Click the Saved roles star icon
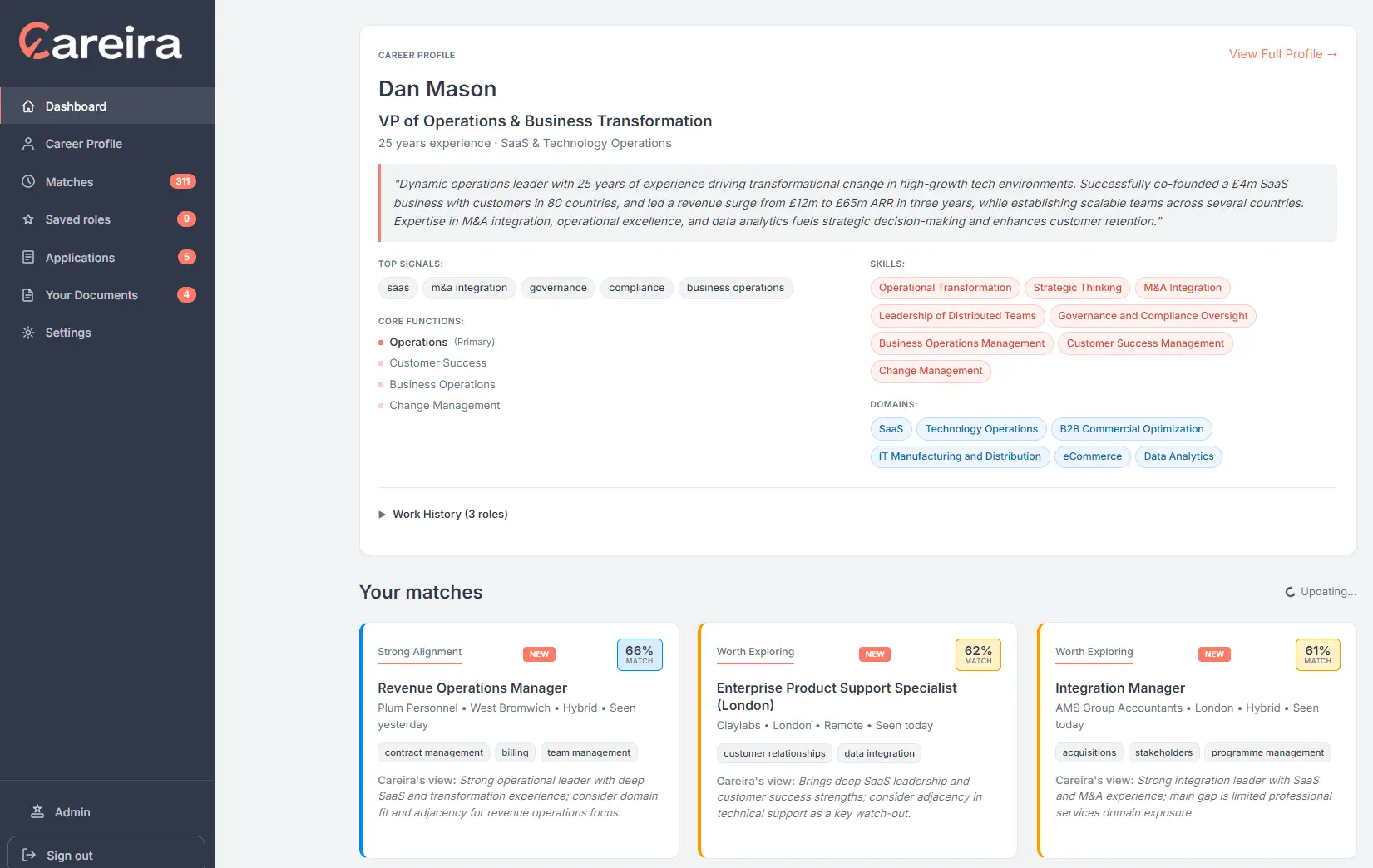Image resolution: width=1373 pixels, height=868 pixels. point(28,219)
